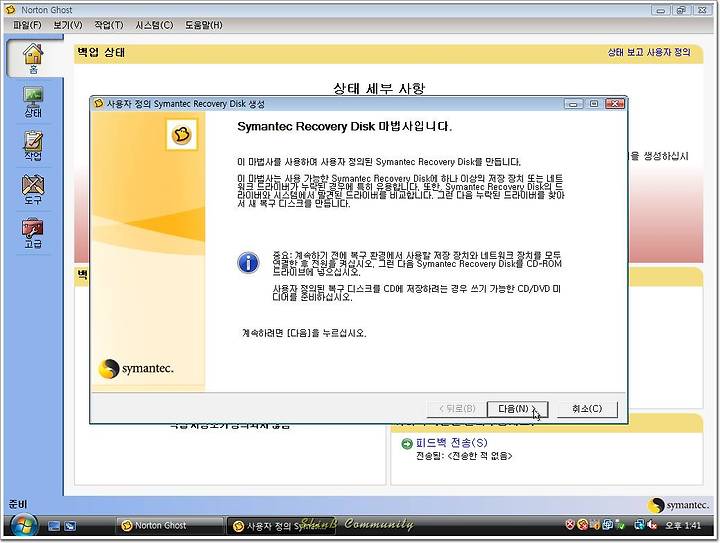The height and width of the screenshot is (543, 720).
Task: Click the green arrow icon beside 피드백 전송
Action: pos(406,443)
